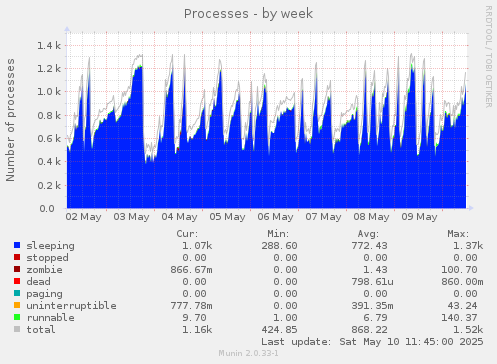Click the 'stopped' legend label
Screen dimensions: 497x364
[x=48, y=258]
